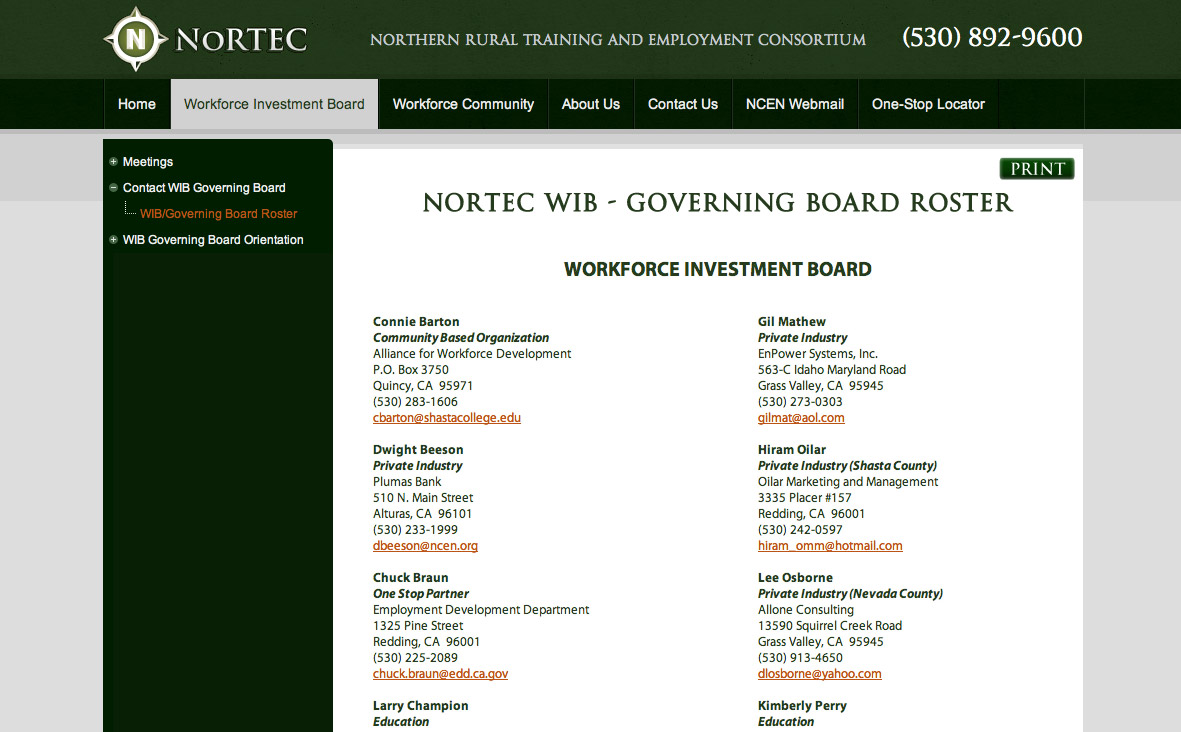Select the name Dwight Beeson

(x=418, y=450)
